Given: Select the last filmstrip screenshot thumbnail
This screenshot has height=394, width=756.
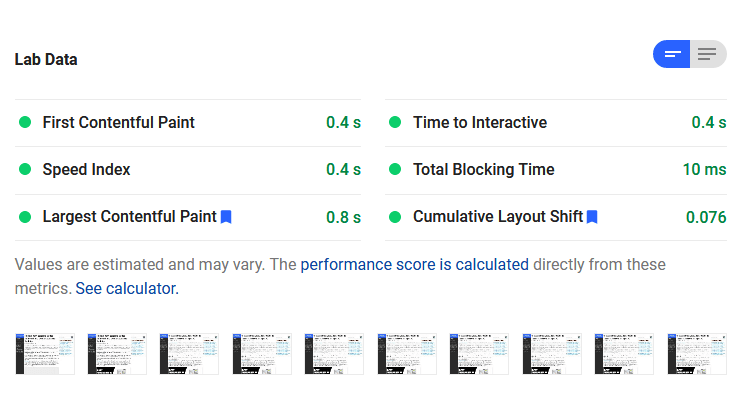Looking at the screenshot, I should click(x=697, y=353).
